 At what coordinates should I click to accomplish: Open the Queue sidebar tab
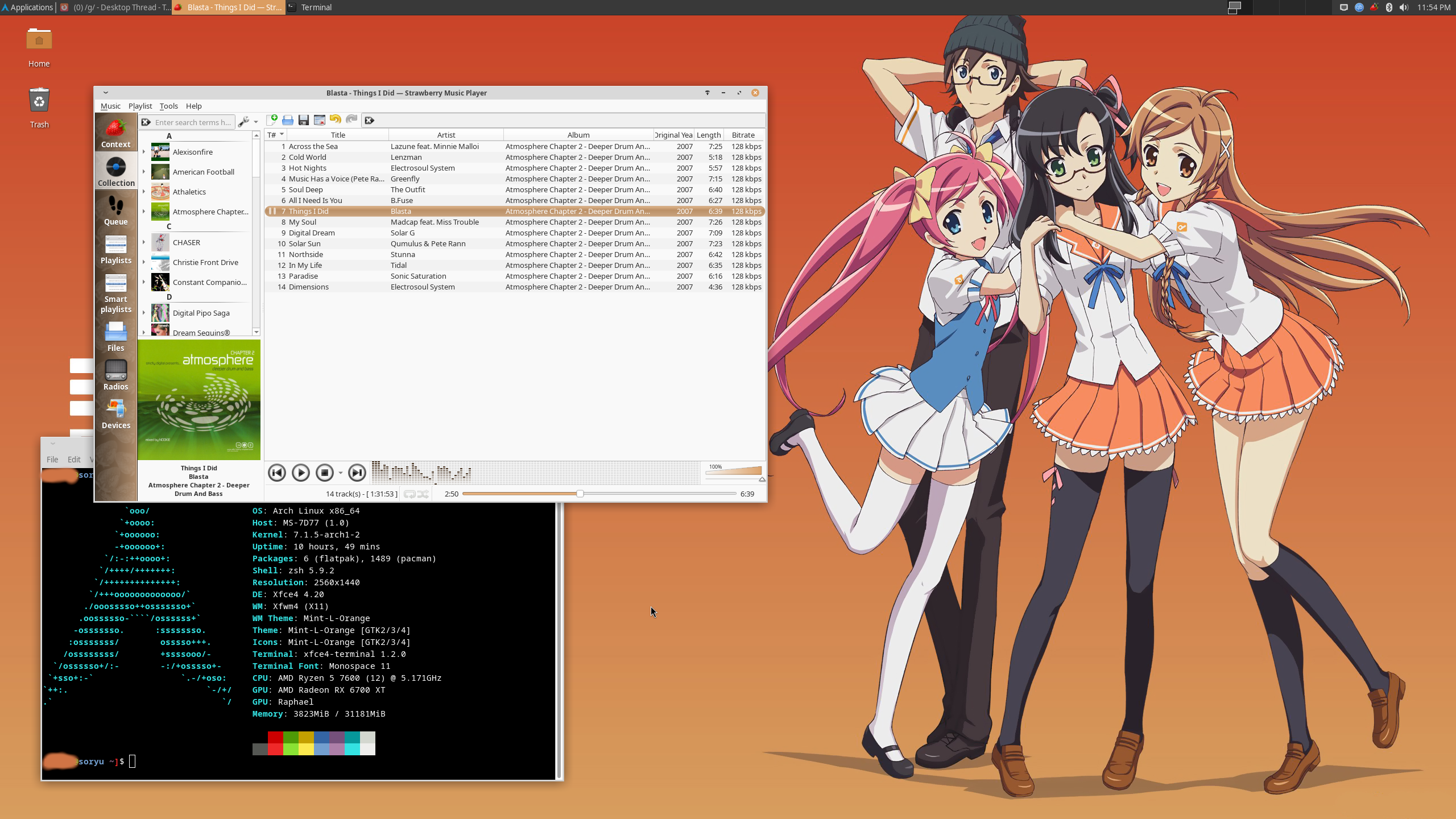point(115,210)
